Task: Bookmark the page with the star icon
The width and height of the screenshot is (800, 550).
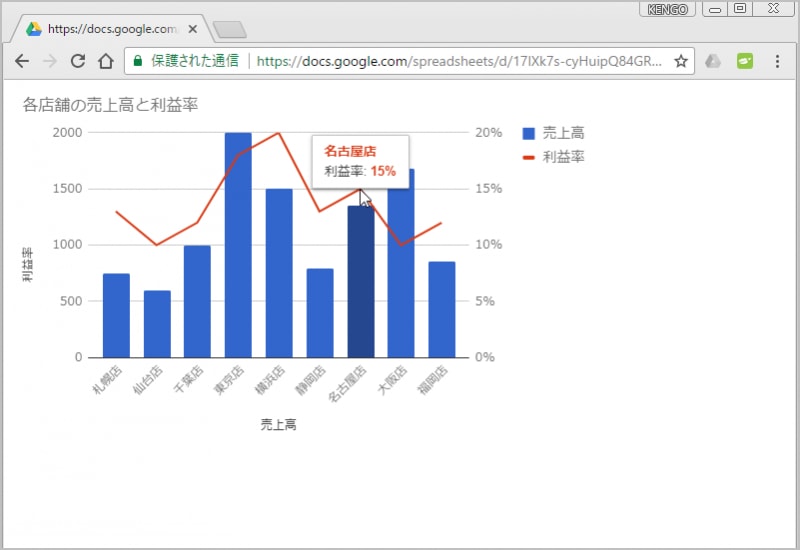Action: [x=681, y=61]
